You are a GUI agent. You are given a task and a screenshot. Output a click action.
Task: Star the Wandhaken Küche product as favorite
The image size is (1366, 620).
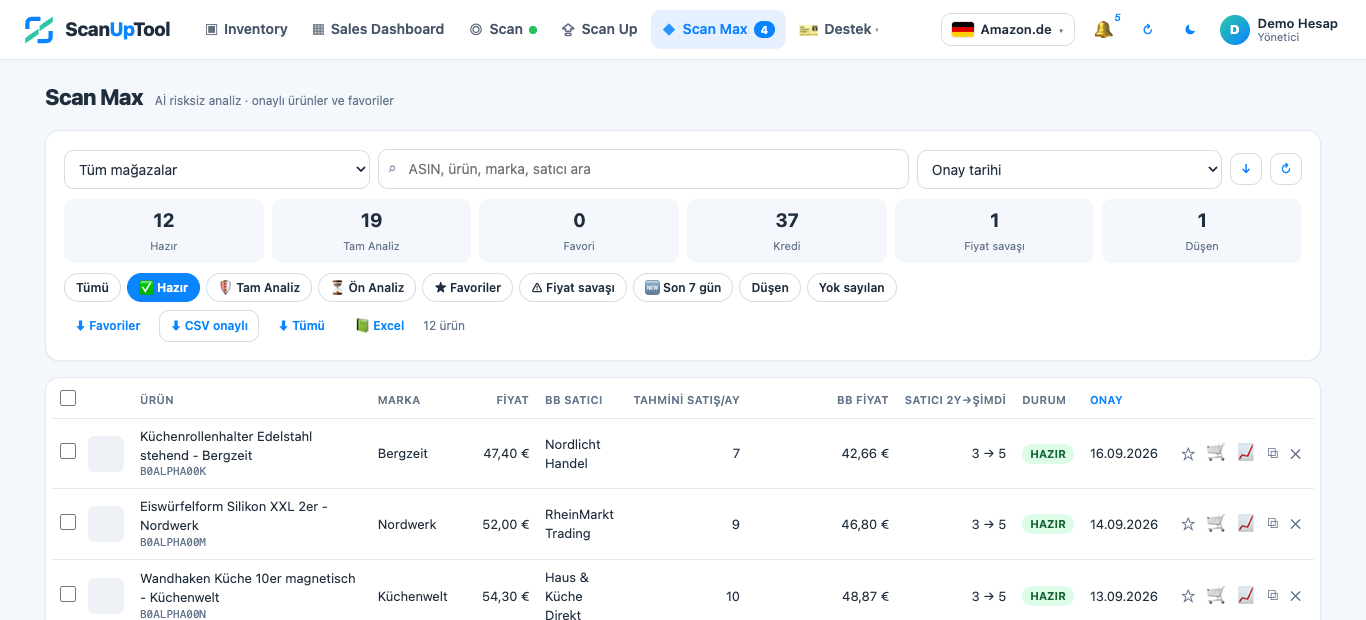[x=1188, y=596]
